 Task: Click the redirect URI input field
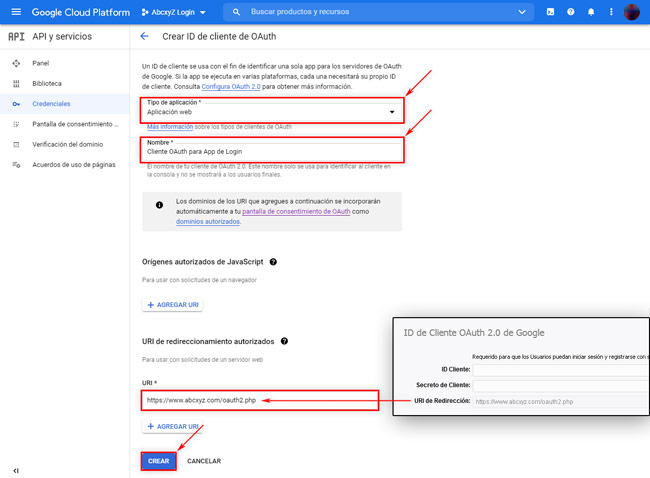coord(260,400)
